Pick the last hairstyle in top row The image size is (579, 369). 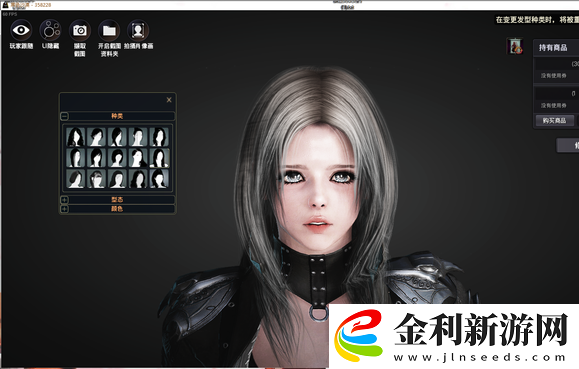tap(159, 137)
